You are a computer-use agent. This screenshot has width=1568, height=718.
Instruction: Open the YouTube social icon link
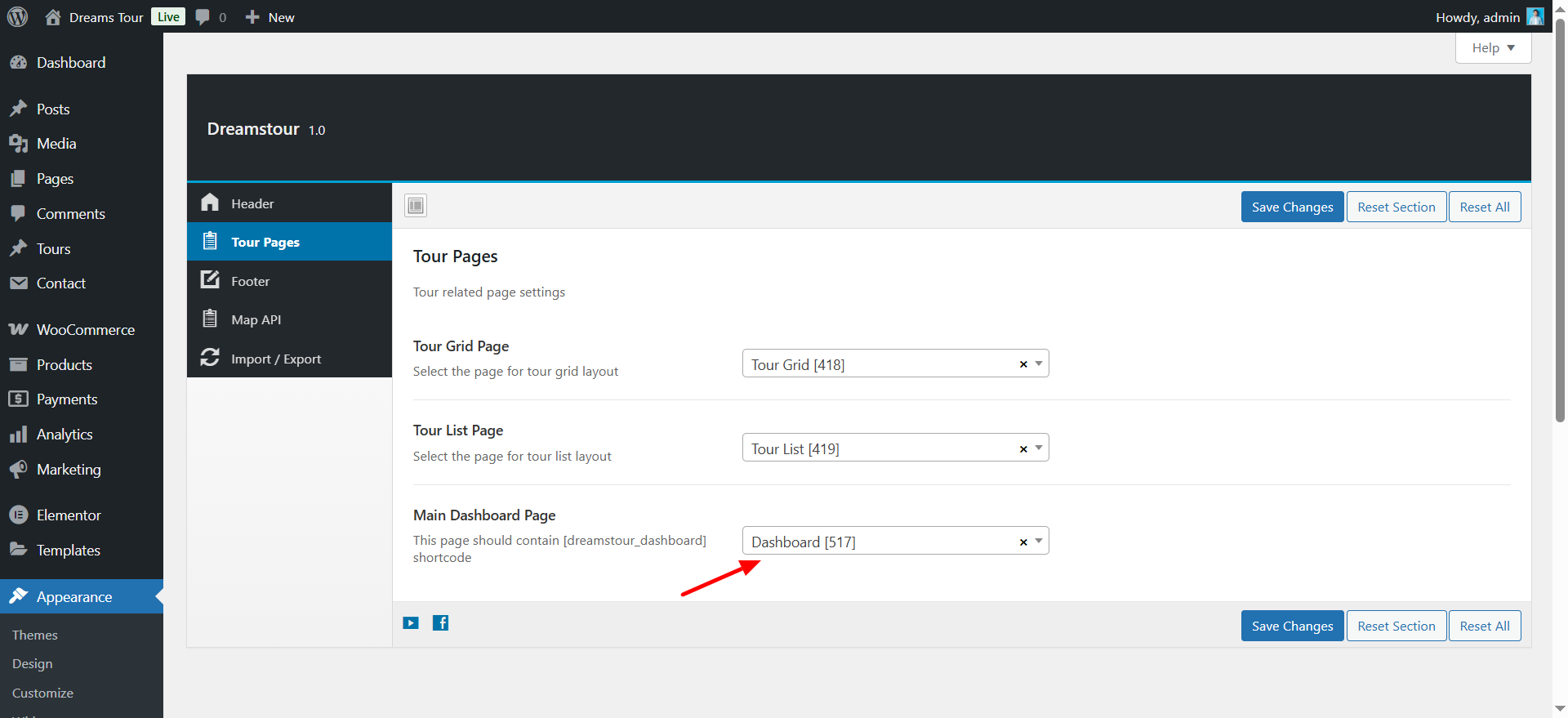pos(411,623)
